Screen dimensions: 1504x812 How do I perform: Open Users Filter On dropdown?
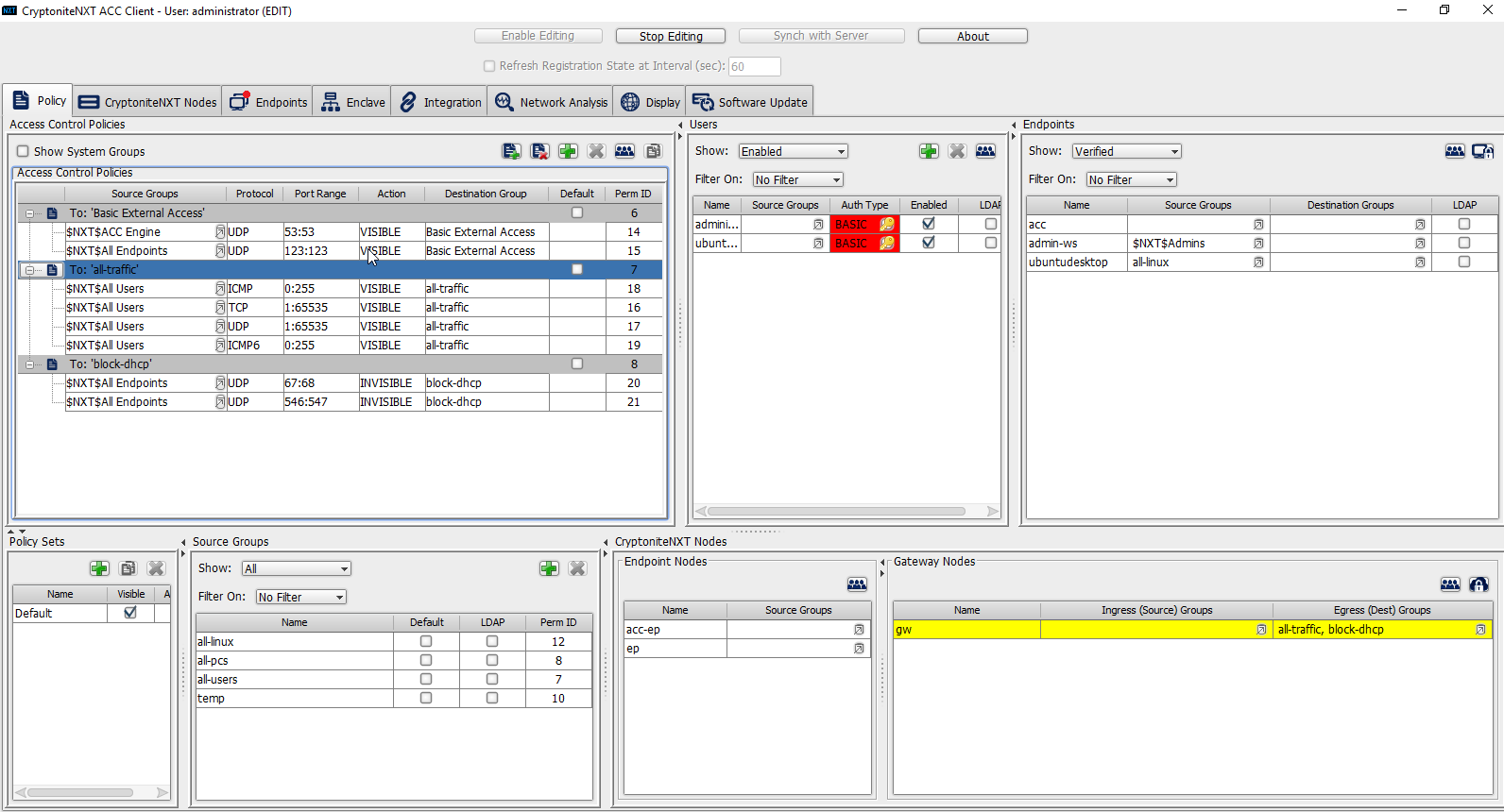(797, 179)
